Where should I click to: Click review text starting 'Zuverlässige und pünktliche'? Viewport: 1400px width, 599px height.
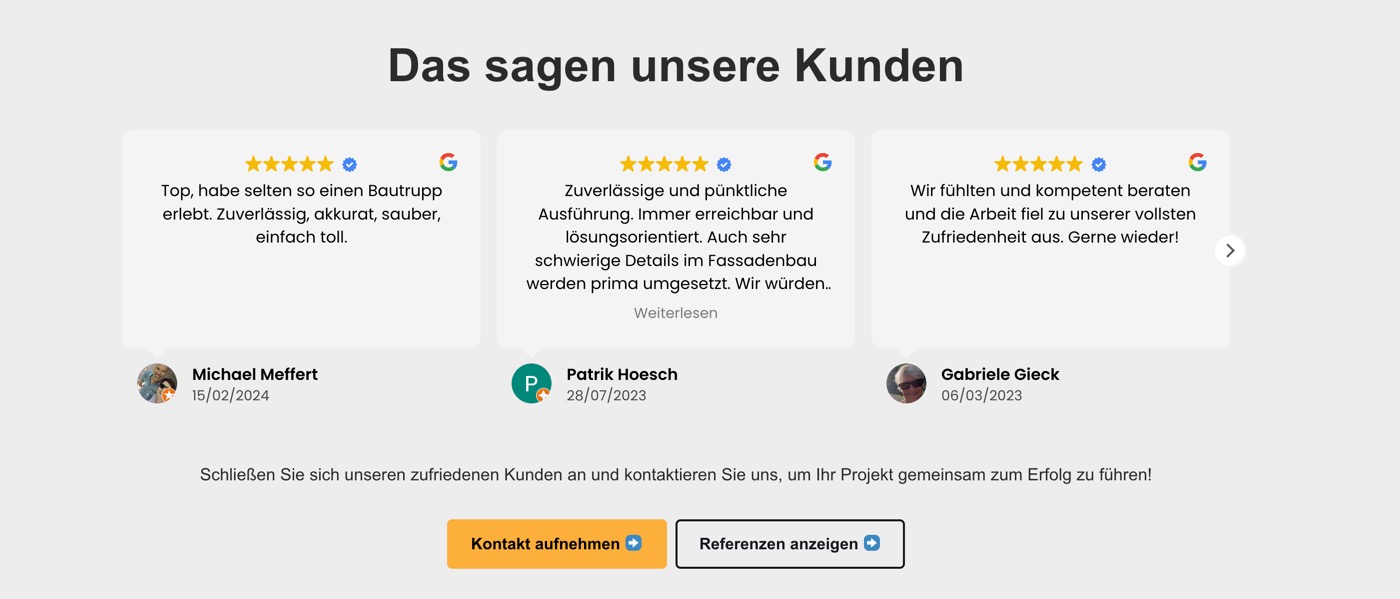pos(678,237)
